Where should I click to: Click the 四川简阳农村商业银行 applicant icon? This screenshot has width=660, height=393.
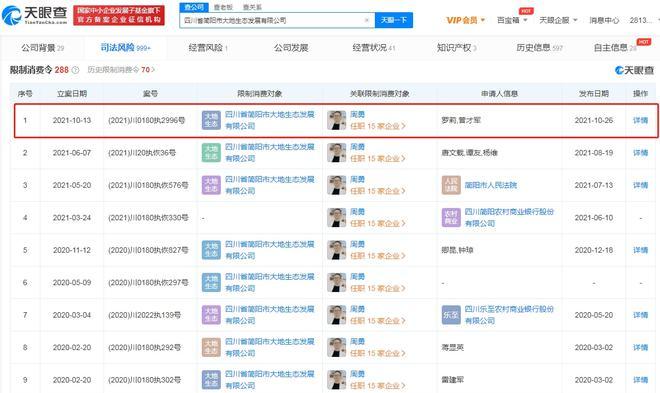451,218
